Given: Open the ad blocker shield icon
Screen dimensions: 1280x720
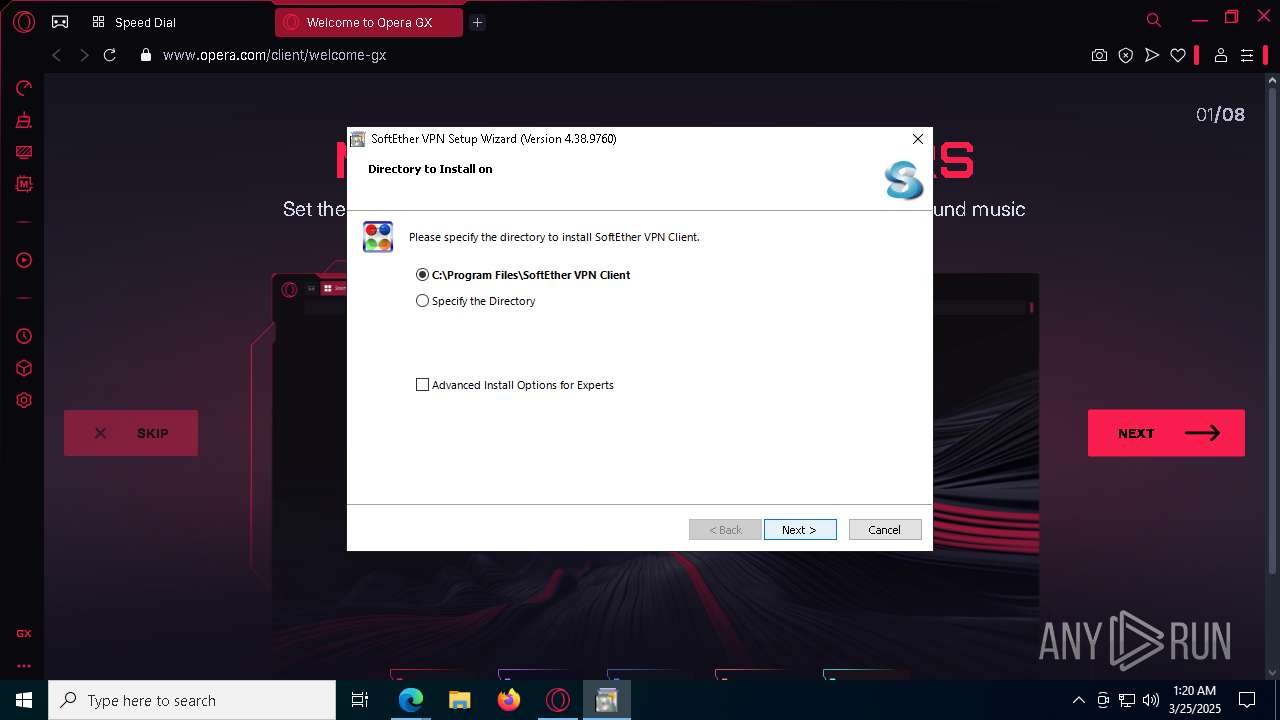Looking at the screenshot, I should [x=1126, y=56].
